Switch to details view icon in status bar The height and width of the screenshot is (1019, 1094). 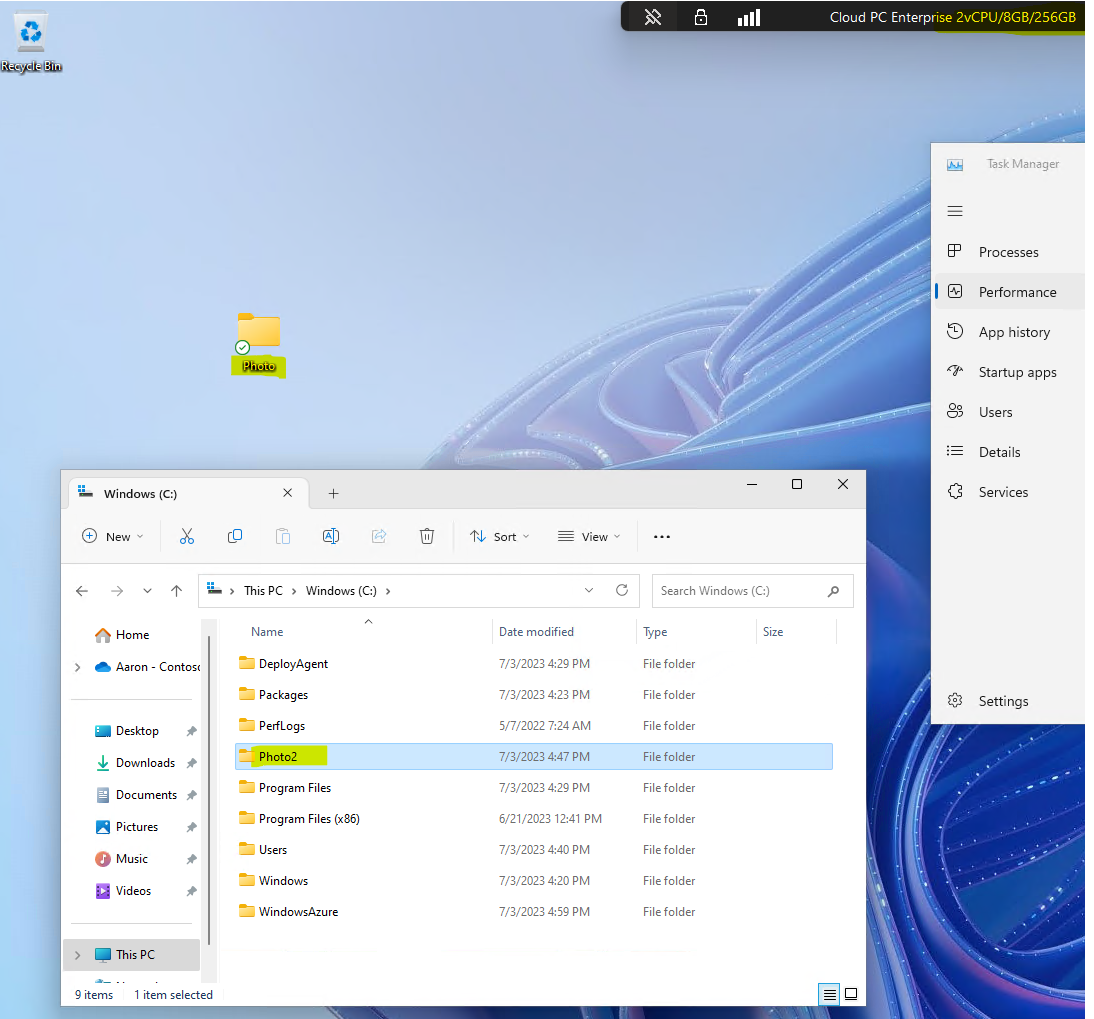coord(829,995)
